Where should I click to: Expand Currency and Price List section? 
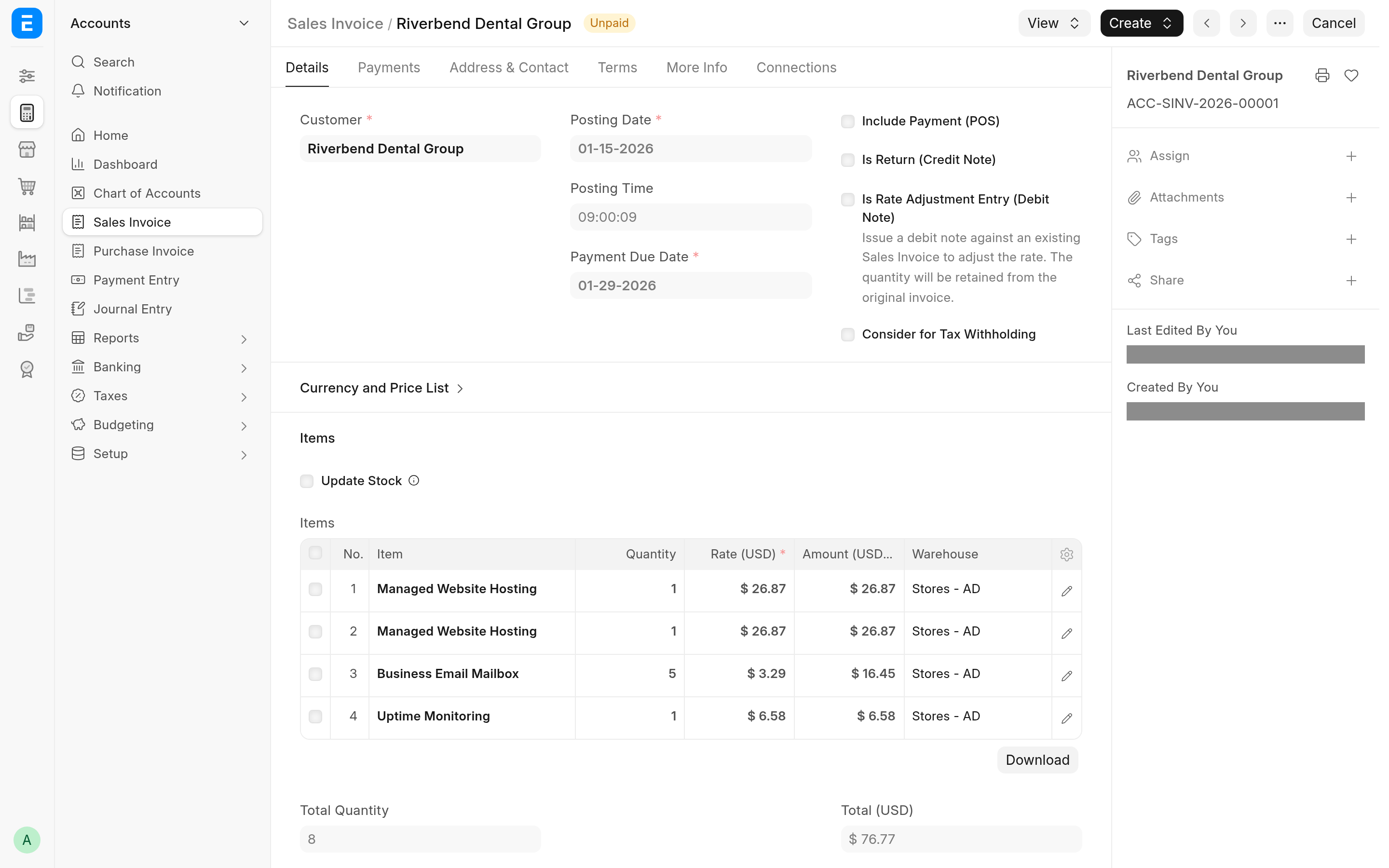[381, 388]
